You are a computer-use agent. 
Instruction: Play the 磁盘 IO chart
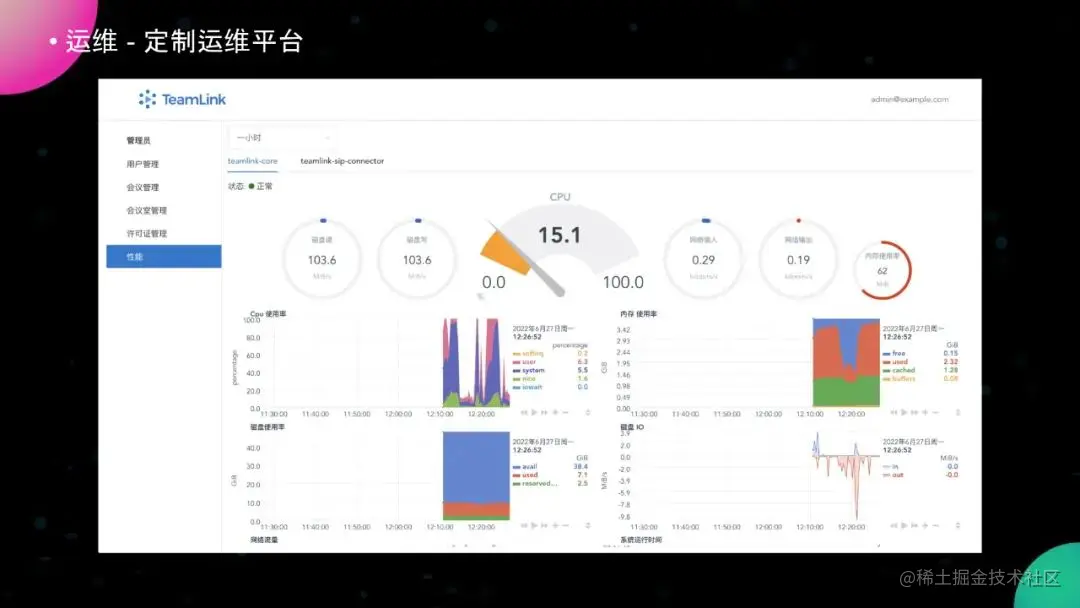pos(904,525)
